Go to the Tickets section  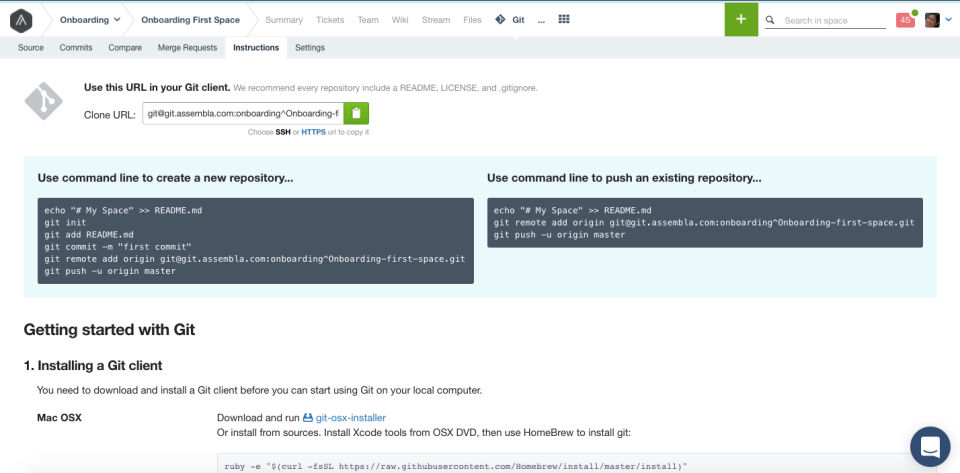(x=329, y=20)
